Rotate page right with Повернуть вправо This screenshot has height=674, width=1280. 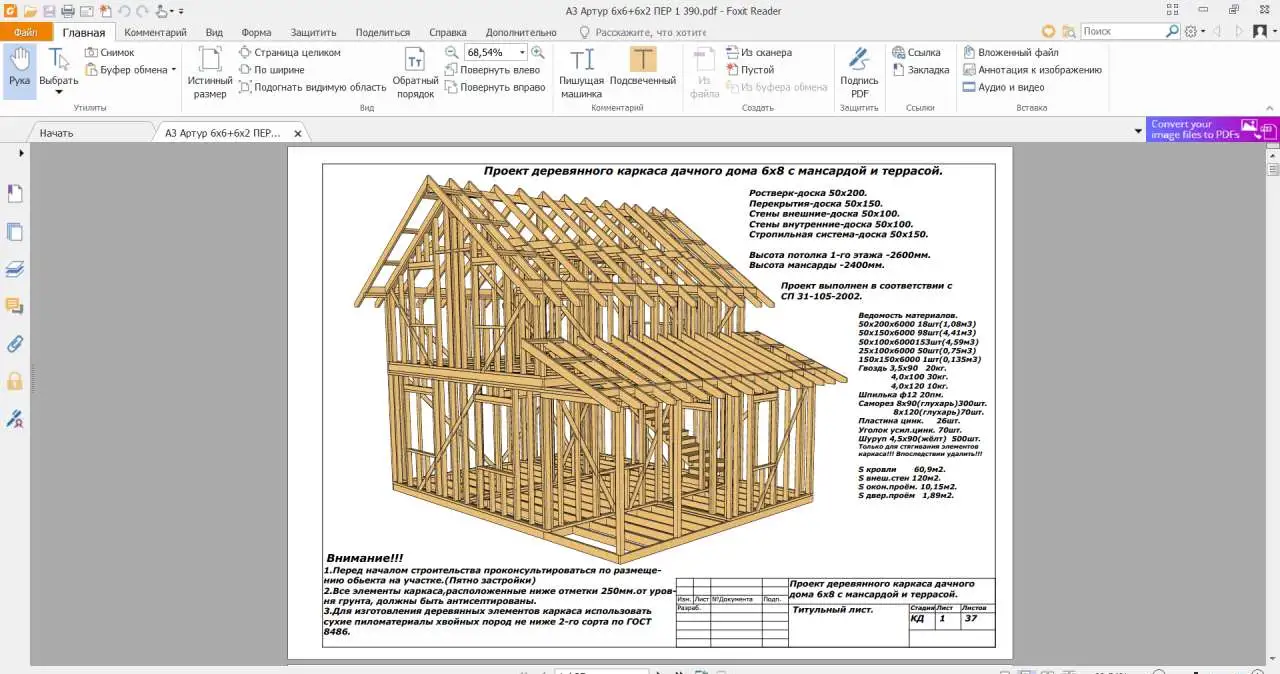pyautogui.click(x=496, y=87)
